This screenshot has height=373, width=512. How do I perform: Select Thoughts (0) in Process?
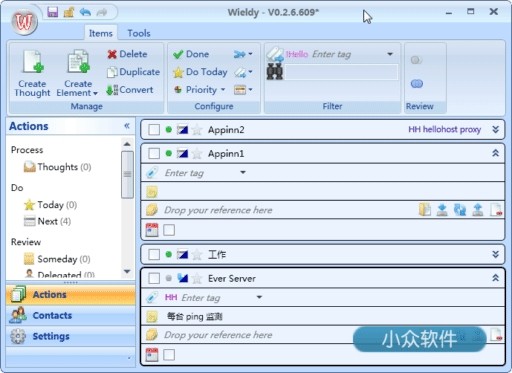[x=57, y=167]
